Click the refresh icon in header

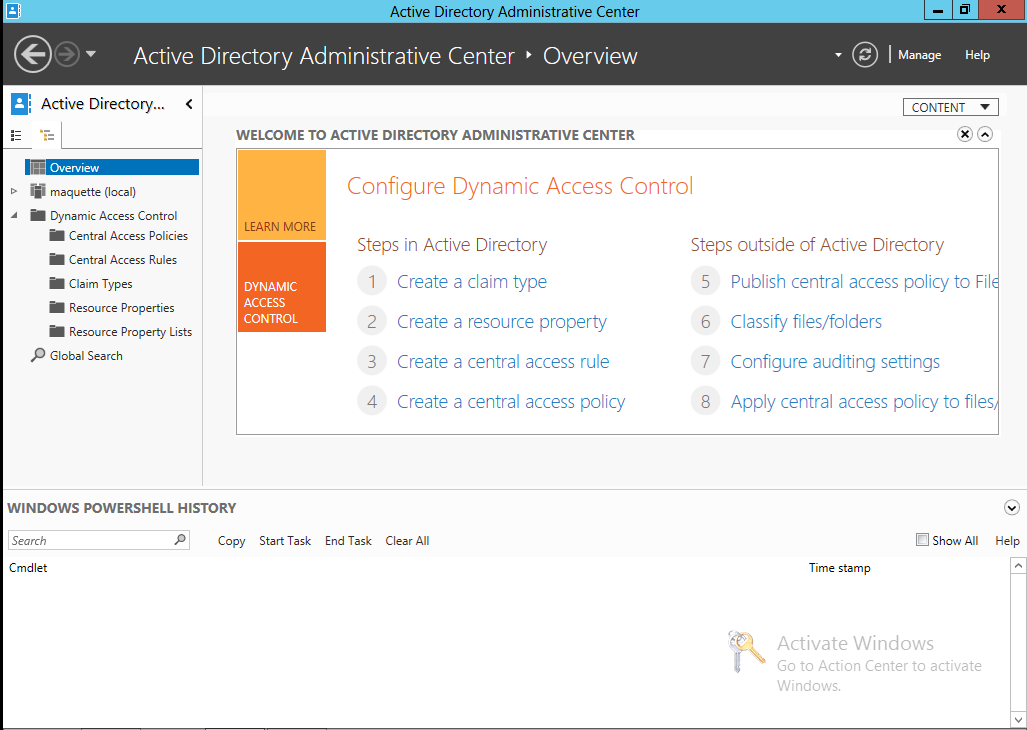point(865,55)
